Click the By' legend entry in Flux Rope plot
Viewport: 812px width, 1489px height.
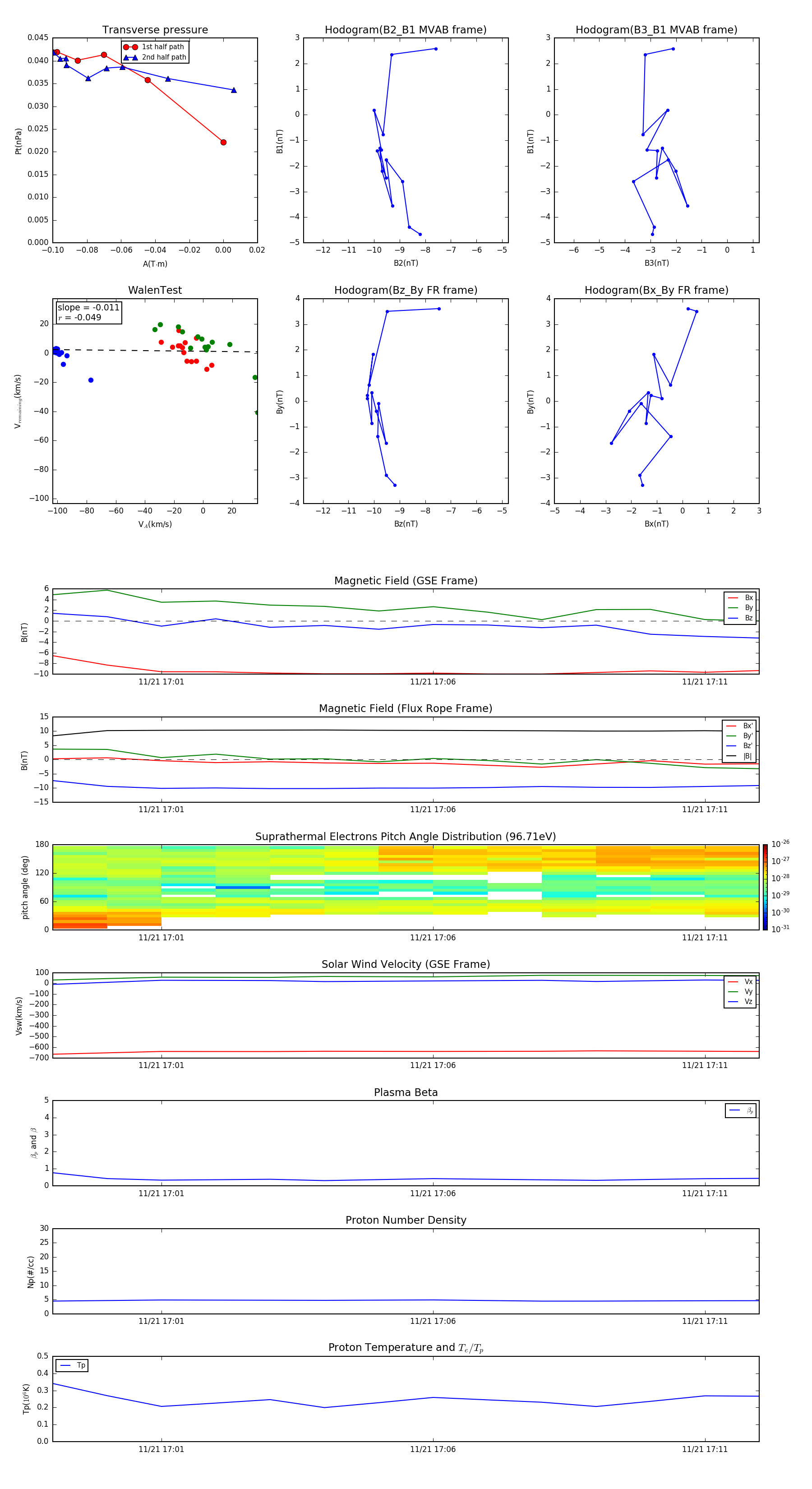pyautogui.click(x=739, y=736)
